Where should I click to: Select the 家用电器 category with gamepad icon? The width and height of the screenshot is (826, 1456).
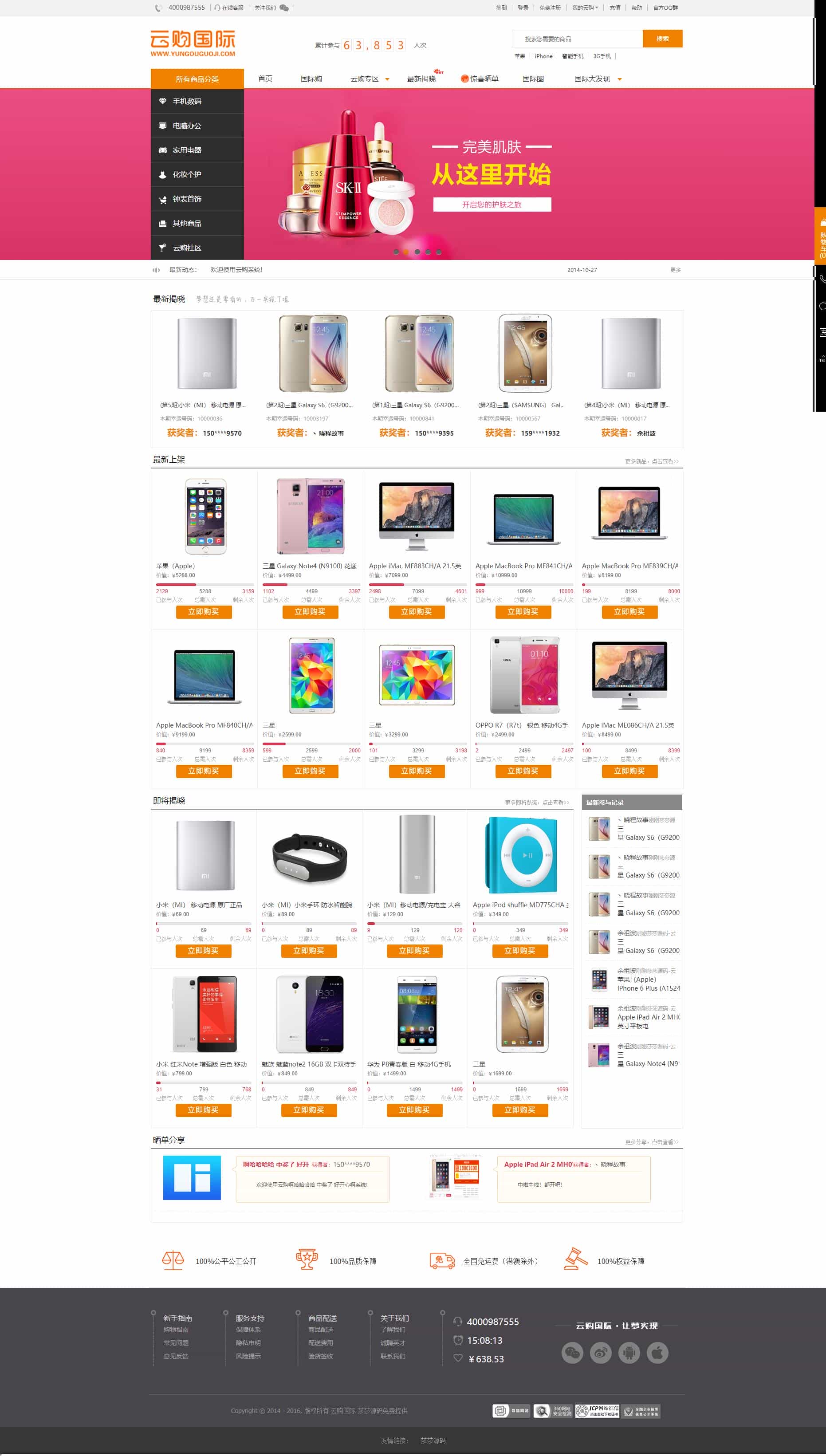[197, 150]
